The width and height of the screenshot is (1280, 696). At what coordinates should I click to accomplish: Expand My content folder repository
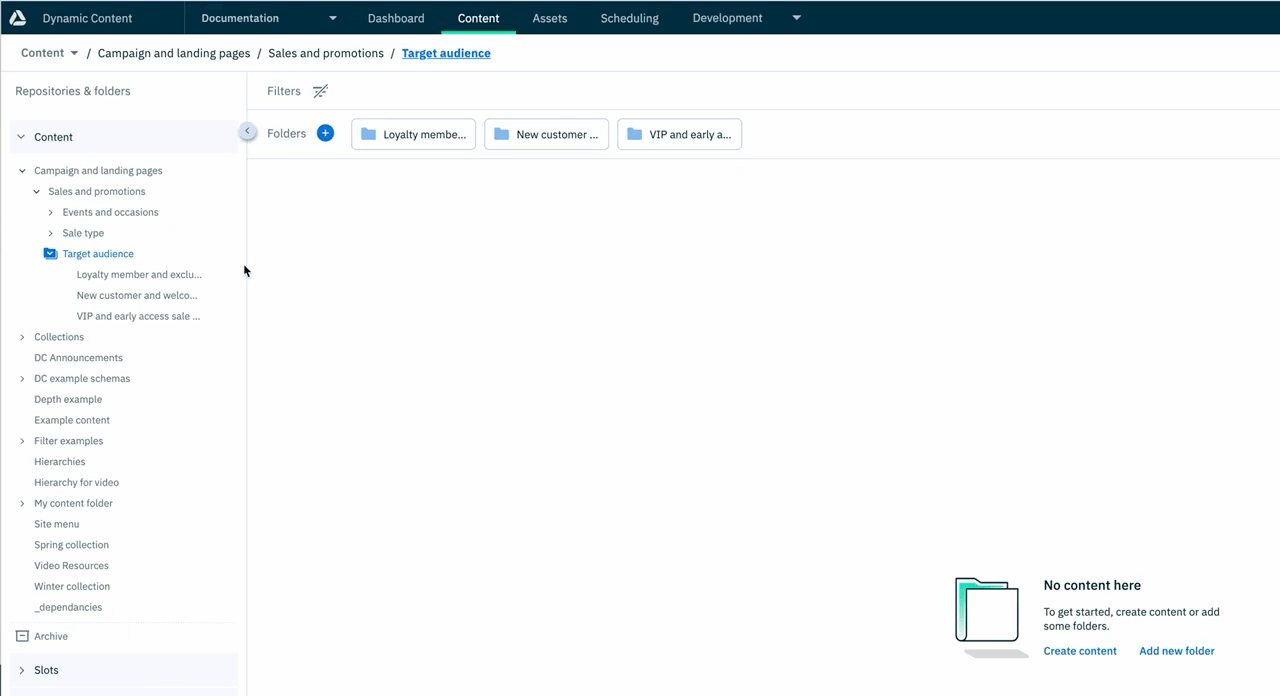pos(23,504)
